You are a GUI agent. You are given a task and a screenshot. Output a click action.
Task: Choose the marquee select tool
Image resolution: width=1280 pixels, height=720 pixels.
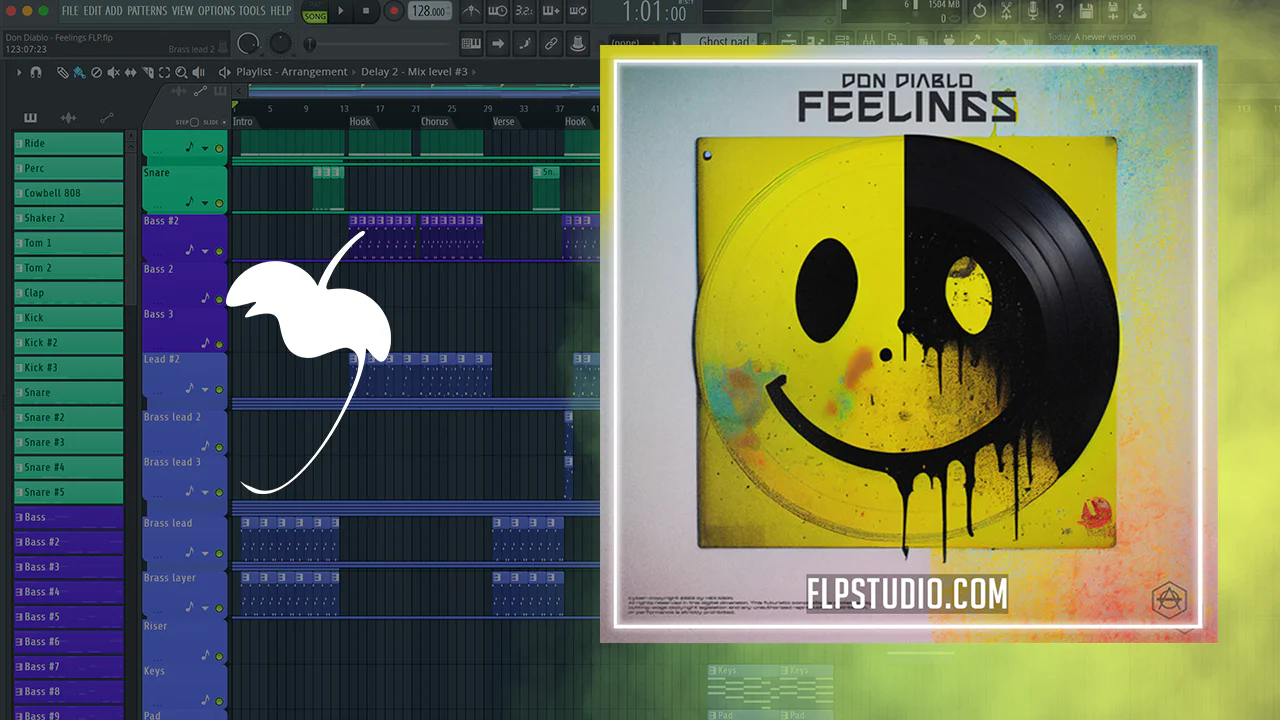tap(164, 72)
